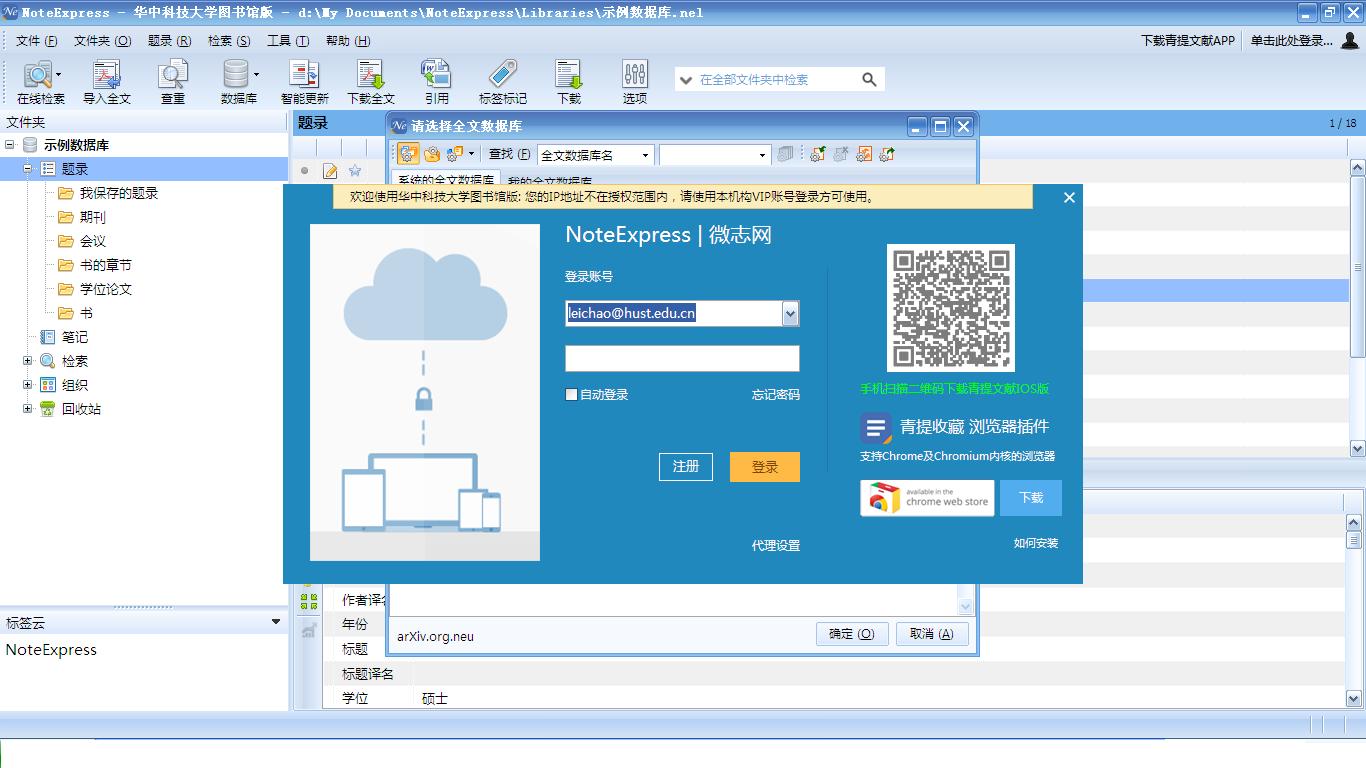Open dropdown arrow next to third gear icon
The height and width of the screenshot is (768, 1366).
tap(471, 154)
